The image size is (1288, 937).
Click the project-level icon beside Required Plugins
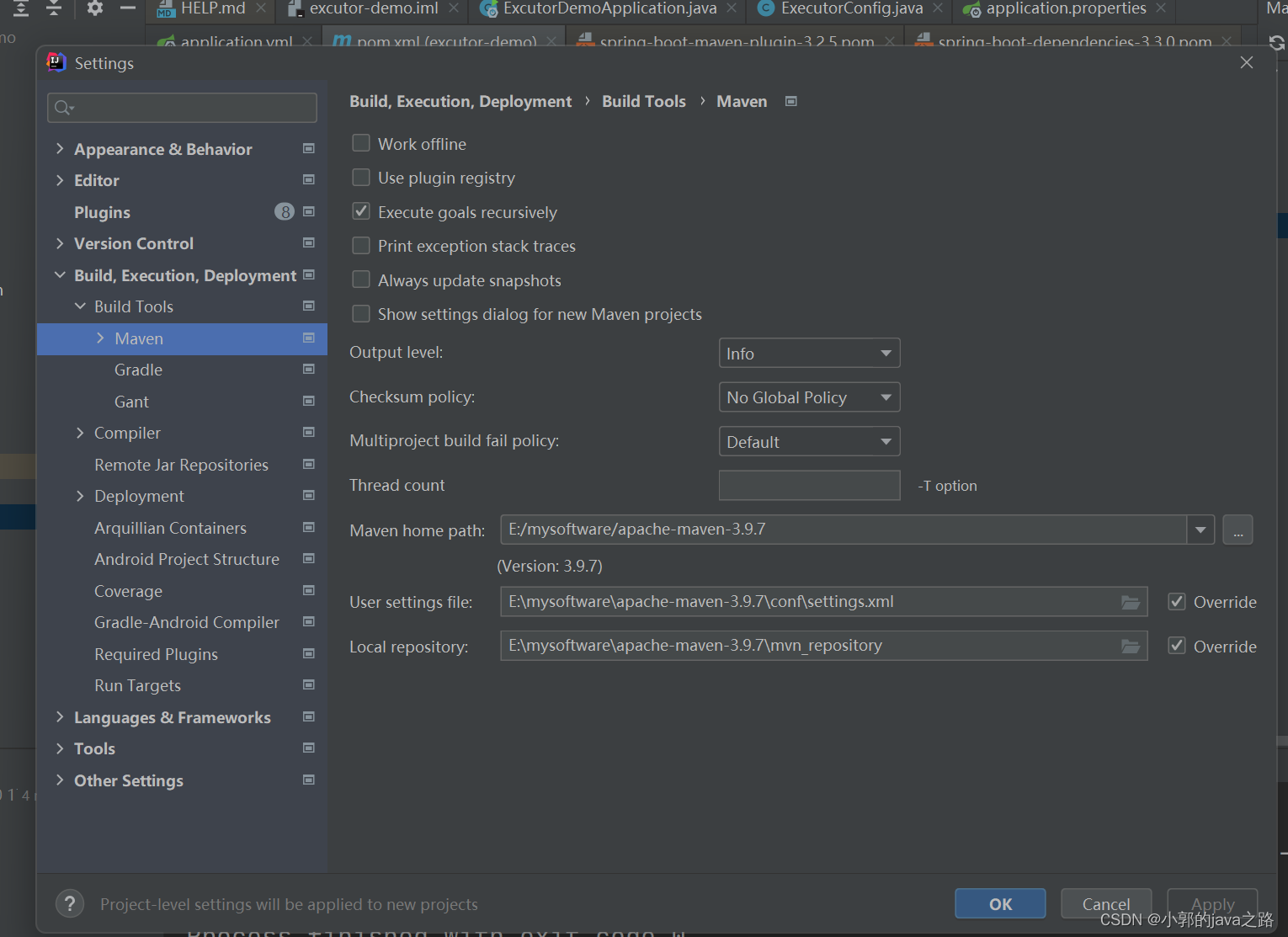(309, 654)
